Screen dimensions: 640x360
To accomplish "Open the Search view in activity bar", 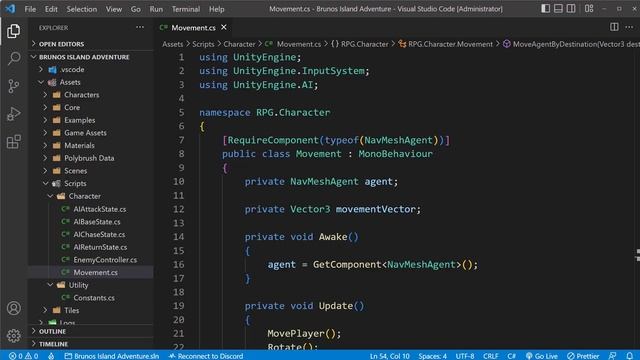I will [x=13, y=58].
